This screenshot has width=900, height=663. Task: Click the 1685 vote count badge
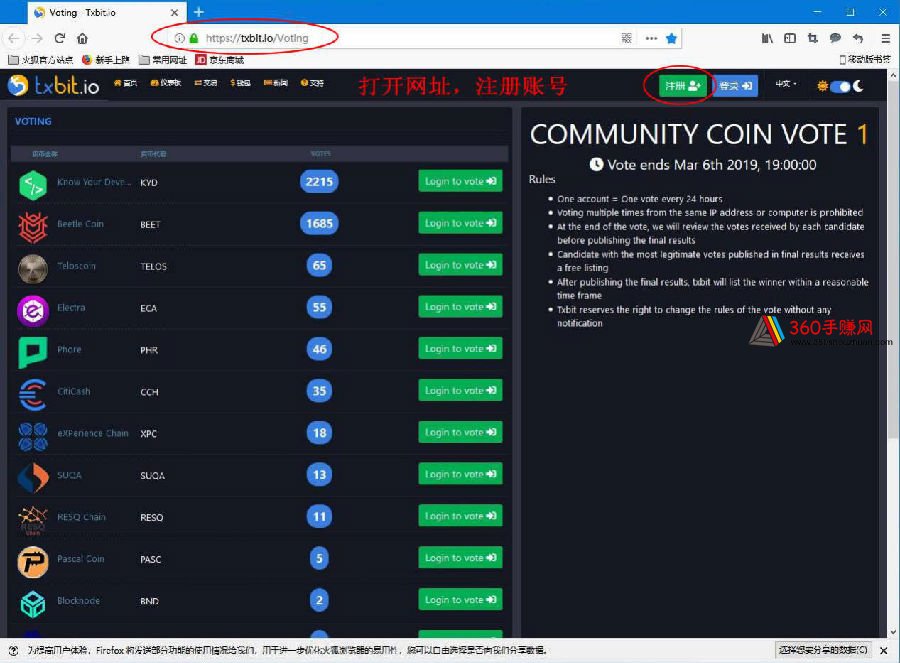click(x=319, y=223)
